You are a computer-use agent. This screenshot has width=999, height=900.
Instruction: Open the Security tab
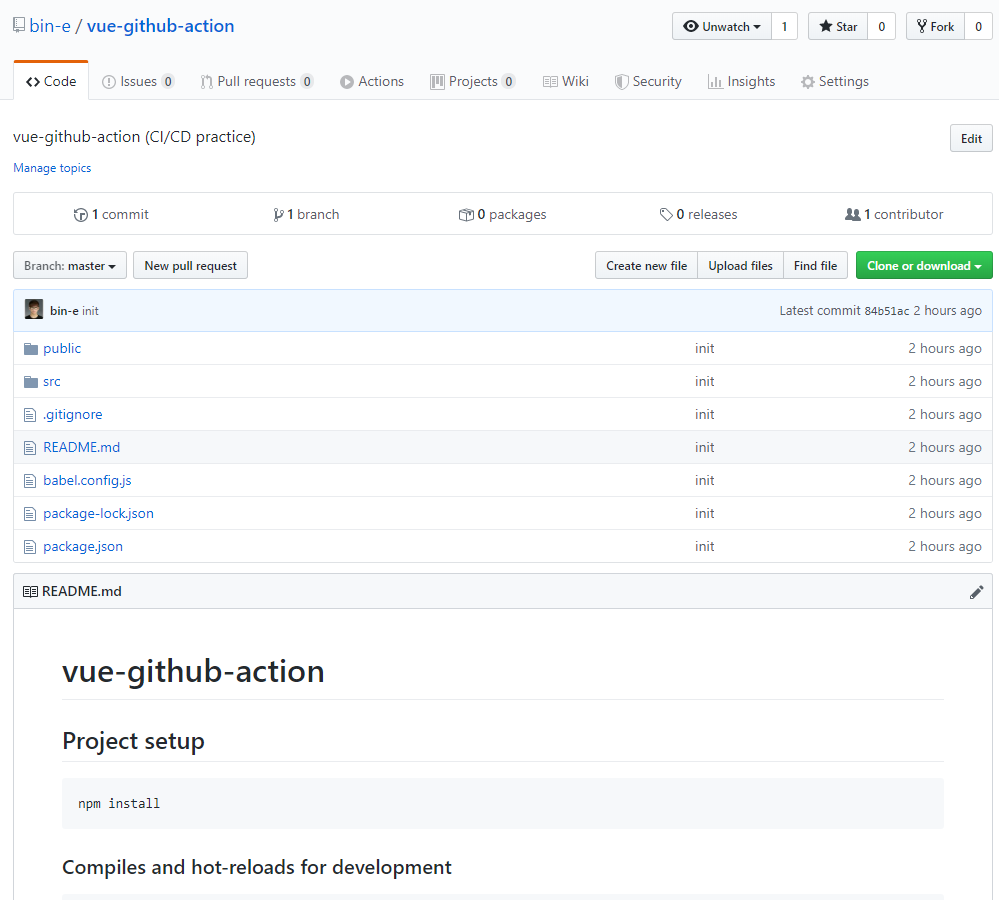pyautogui.click(x=648, y=82)
